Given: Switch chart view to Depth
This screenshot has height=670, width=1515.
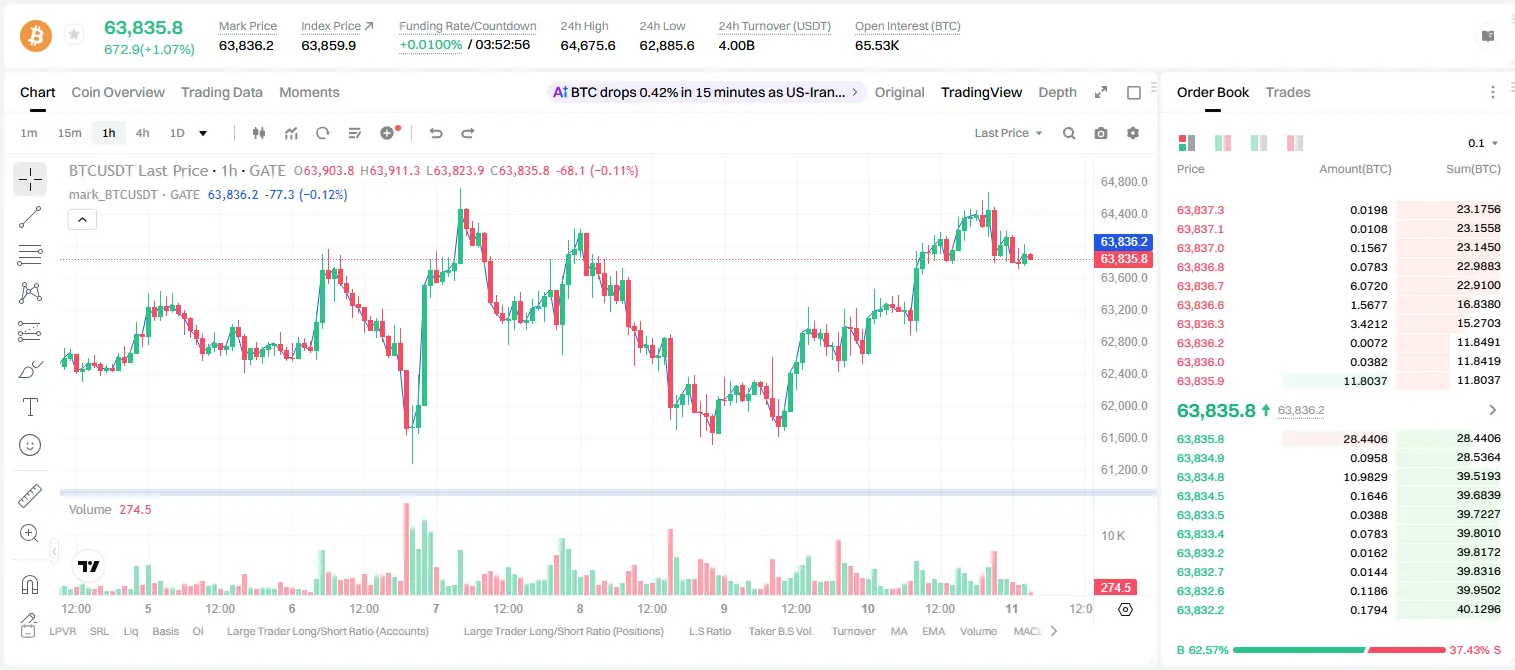Looking at the screenshot, I should [x=1057, y=92].
